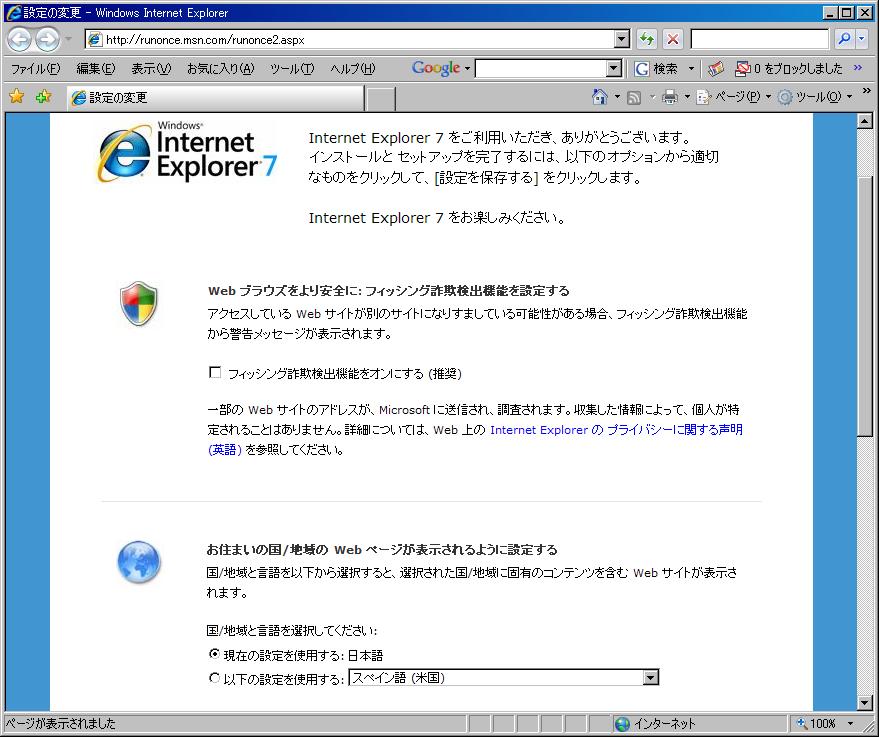Open the 編集(E) menu
The width and height of the screenshot is (879, 737).
tap(95, 68)
